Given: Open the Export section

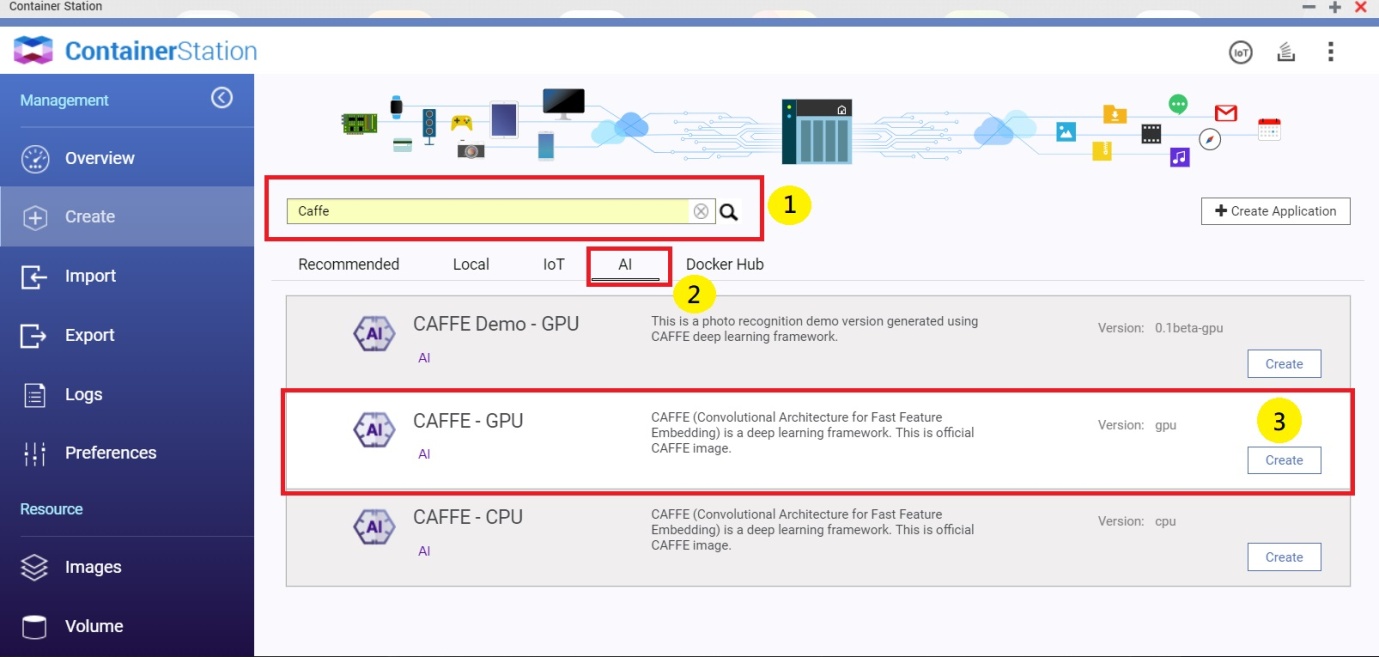Looking at the screenshot, I should (x=89, y=335).
